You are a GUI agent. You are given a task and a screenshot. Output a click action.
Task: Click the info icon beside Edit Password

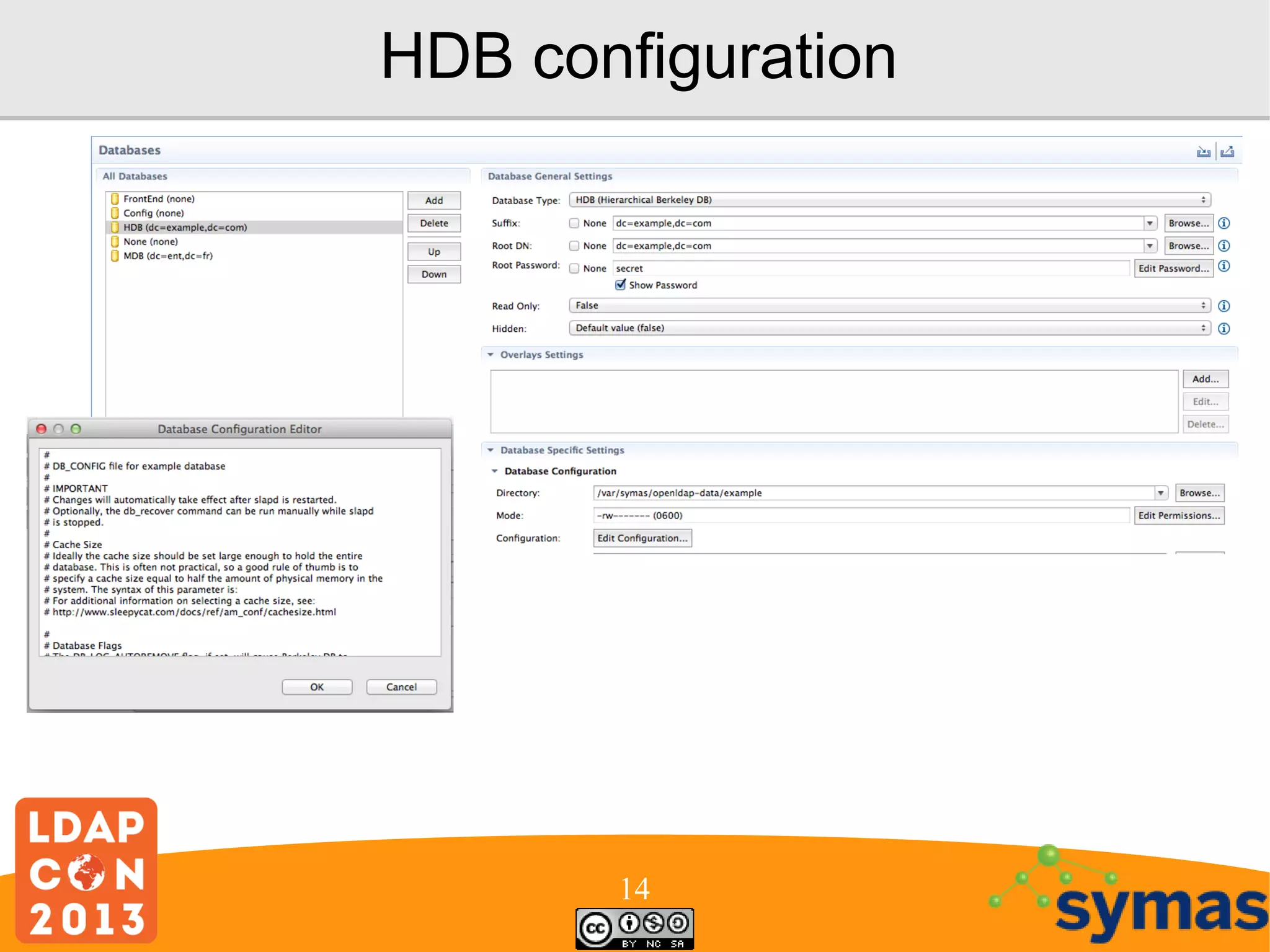(1224, 266)
